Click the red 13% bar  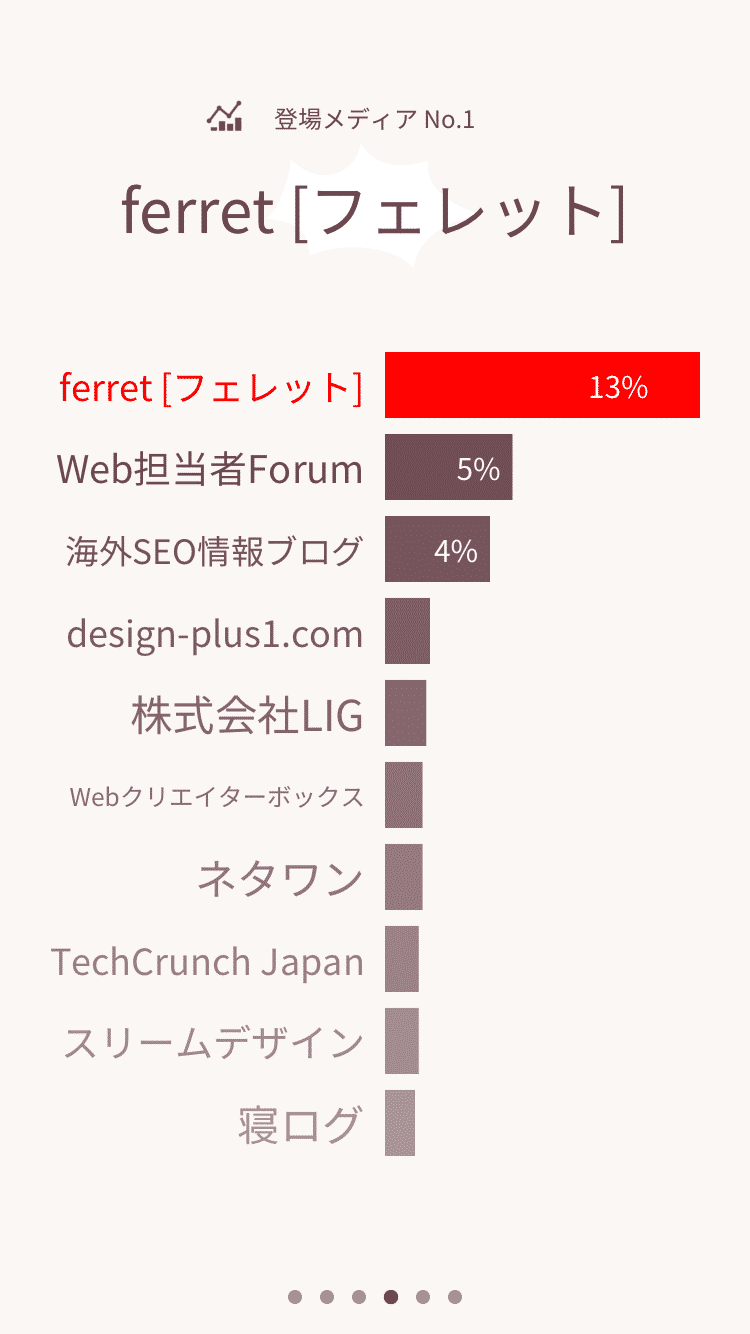coord(542,385)
